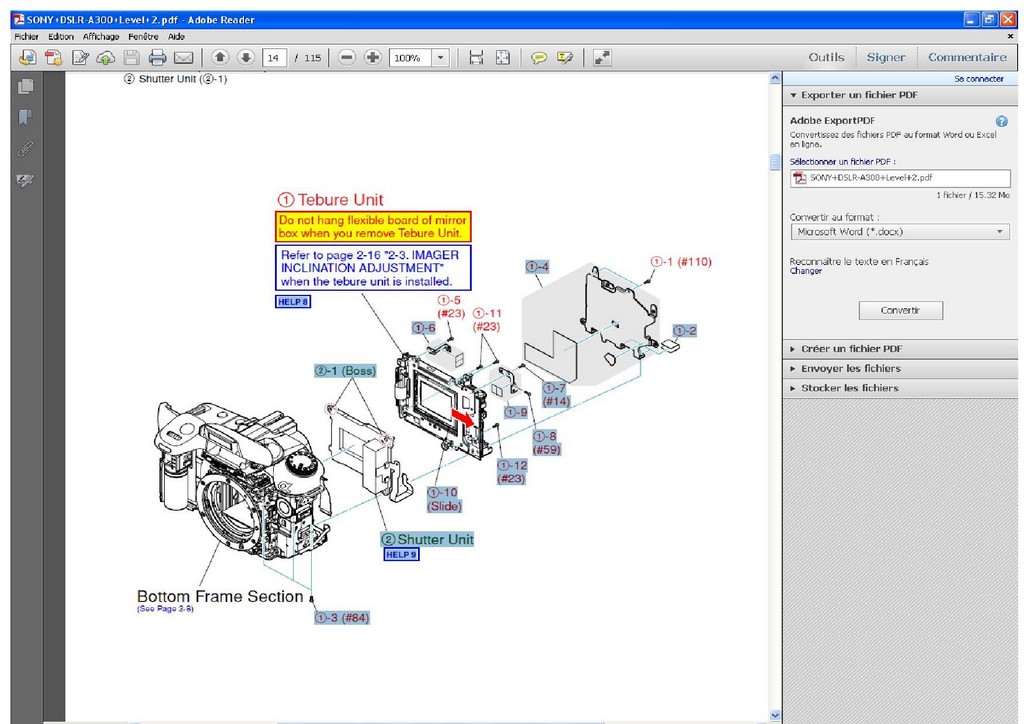The width and height of the screenshot is (1024, 724).
Task: Click the zoom percentage field showing 100%
Action: pyautogui.click(x=412, y=58)
